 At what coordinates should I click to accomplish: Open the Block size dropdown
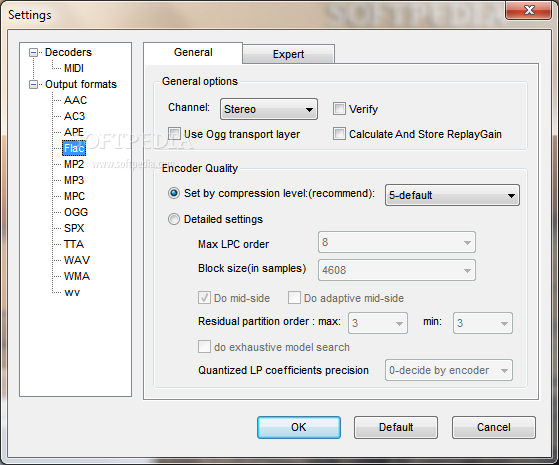[397, 270]
